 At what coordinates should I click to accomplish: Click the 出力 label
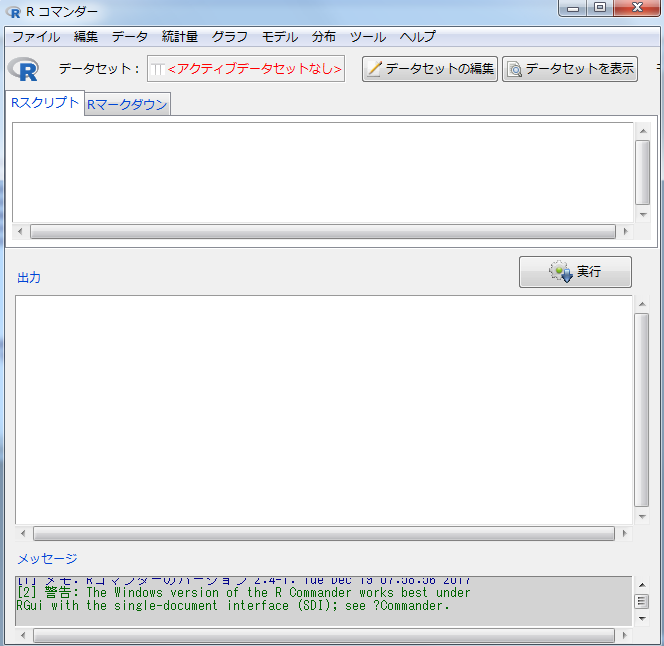click(x=29, y=278)
